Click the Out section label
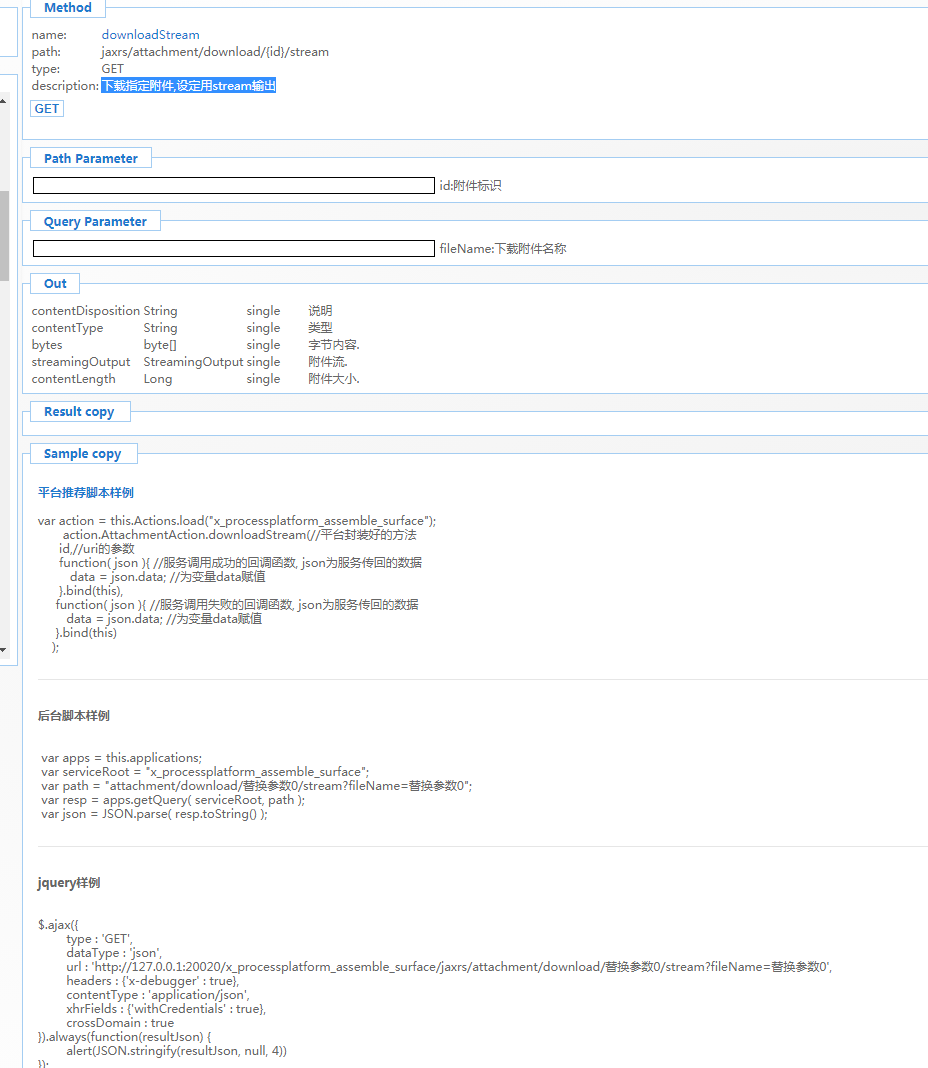The width and height of the screenshot is (928, 1068). (55, 284)
